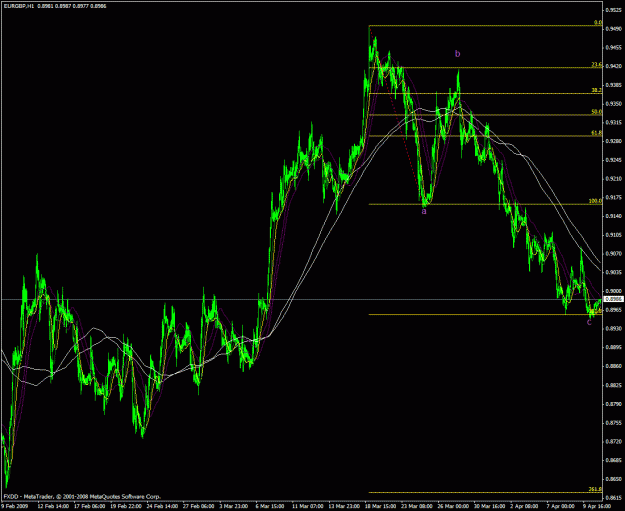Click the 0.9105 price axis value
Image resolution: width=625 pixels, height=511 pixels.
coord(613,235)
